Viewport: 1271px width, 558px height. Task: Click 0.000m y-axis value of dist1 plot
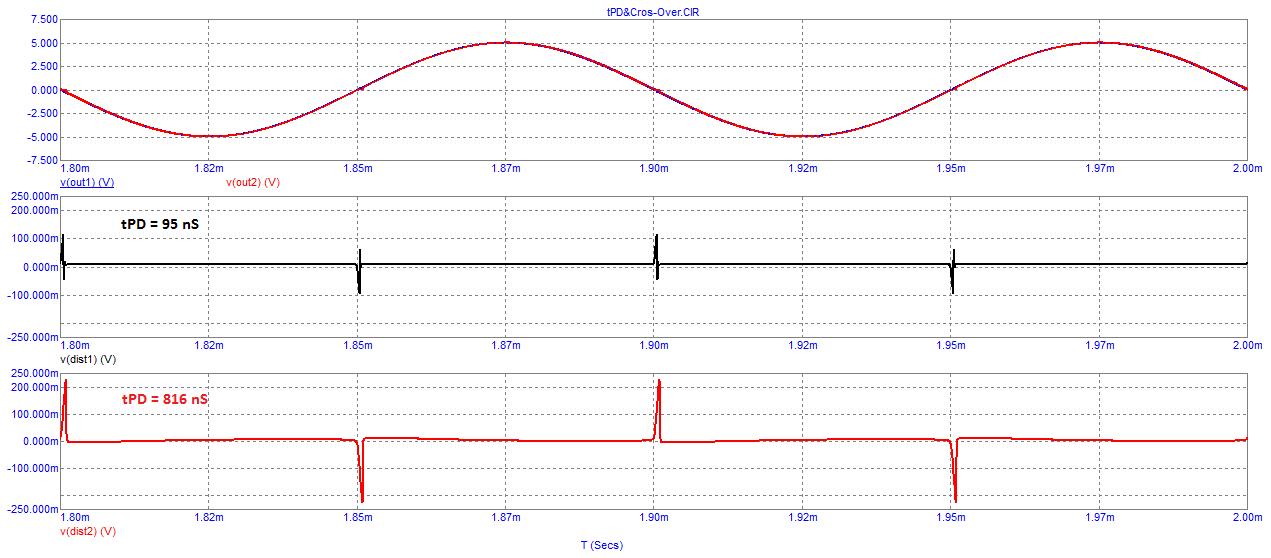point(39,267)
